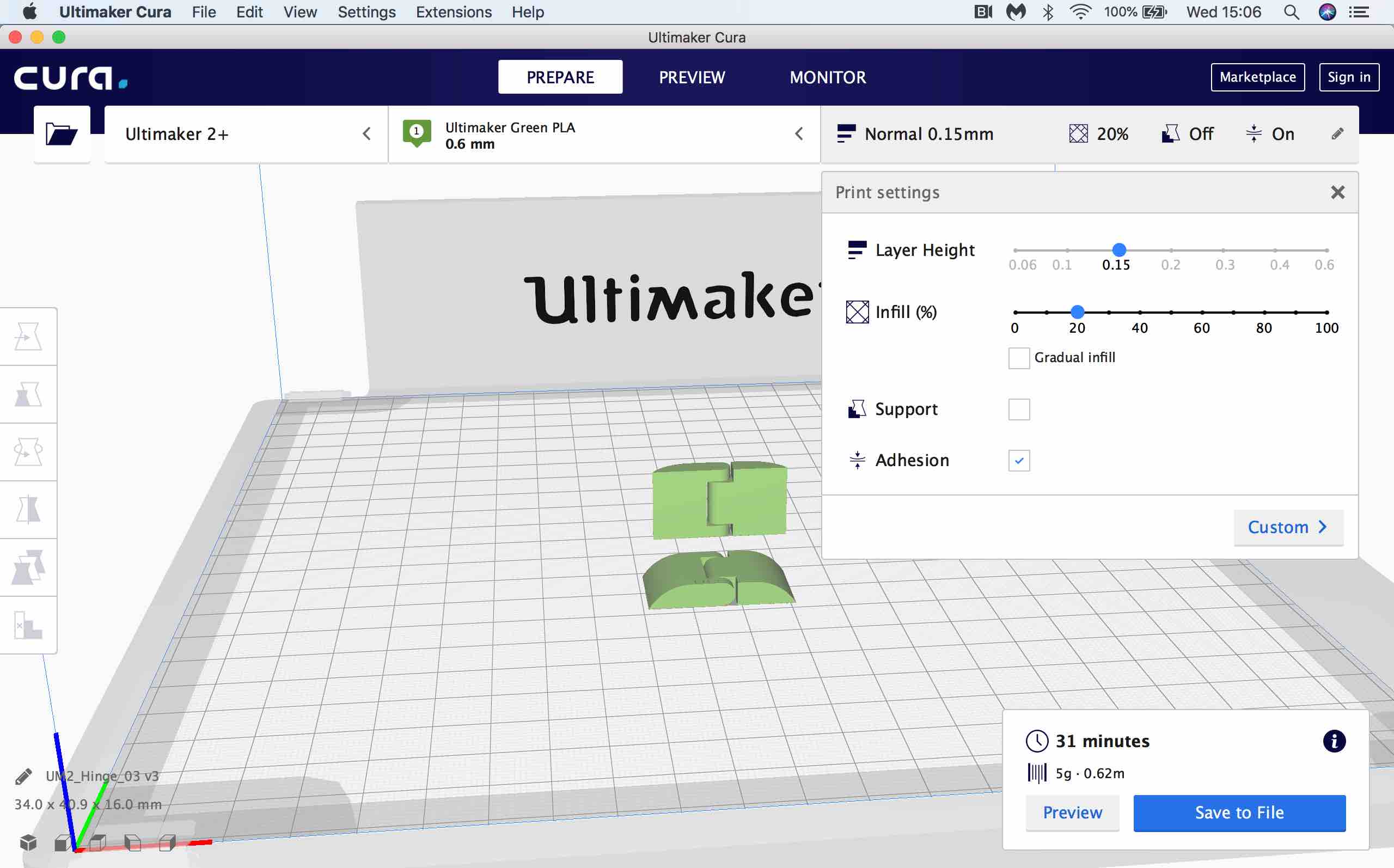Click Save to File button
Screen dimensions: 1394x868
coord(1239,812)
